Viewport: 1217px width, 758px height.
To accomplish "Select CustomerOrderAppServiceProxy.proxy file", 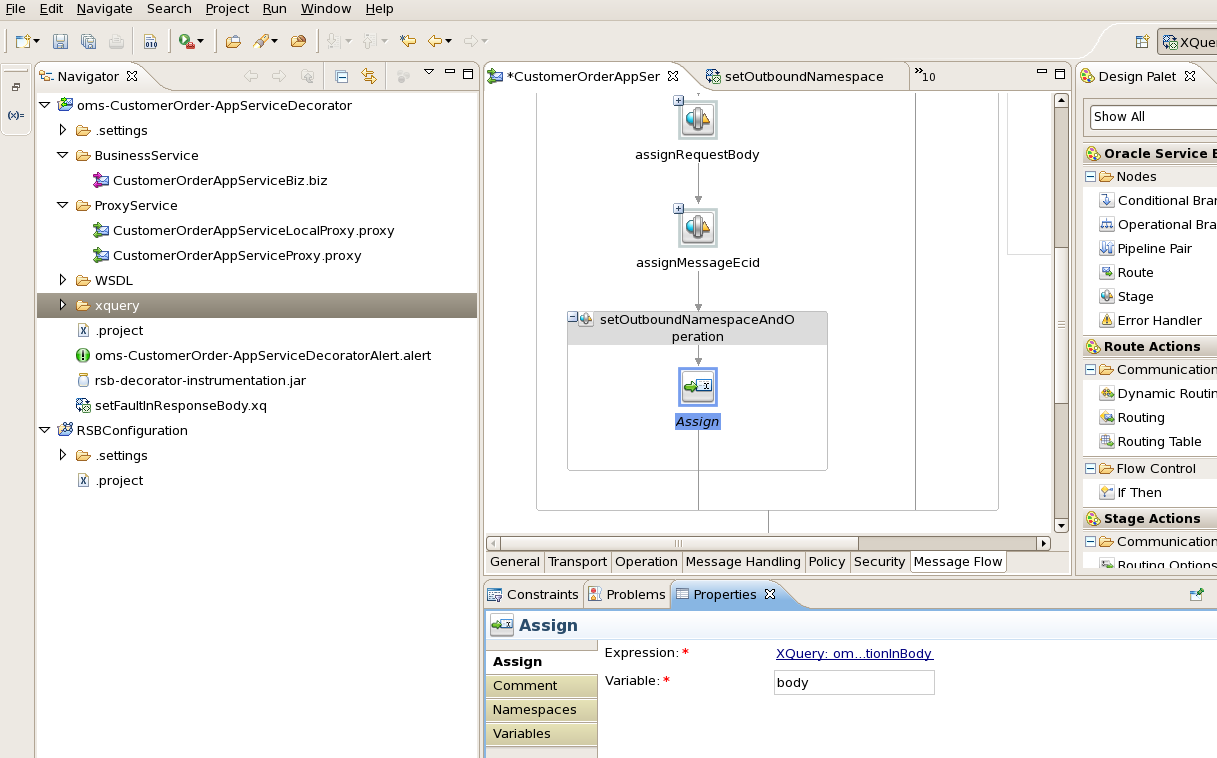I will pyautogui.click(x=237, y=255).
